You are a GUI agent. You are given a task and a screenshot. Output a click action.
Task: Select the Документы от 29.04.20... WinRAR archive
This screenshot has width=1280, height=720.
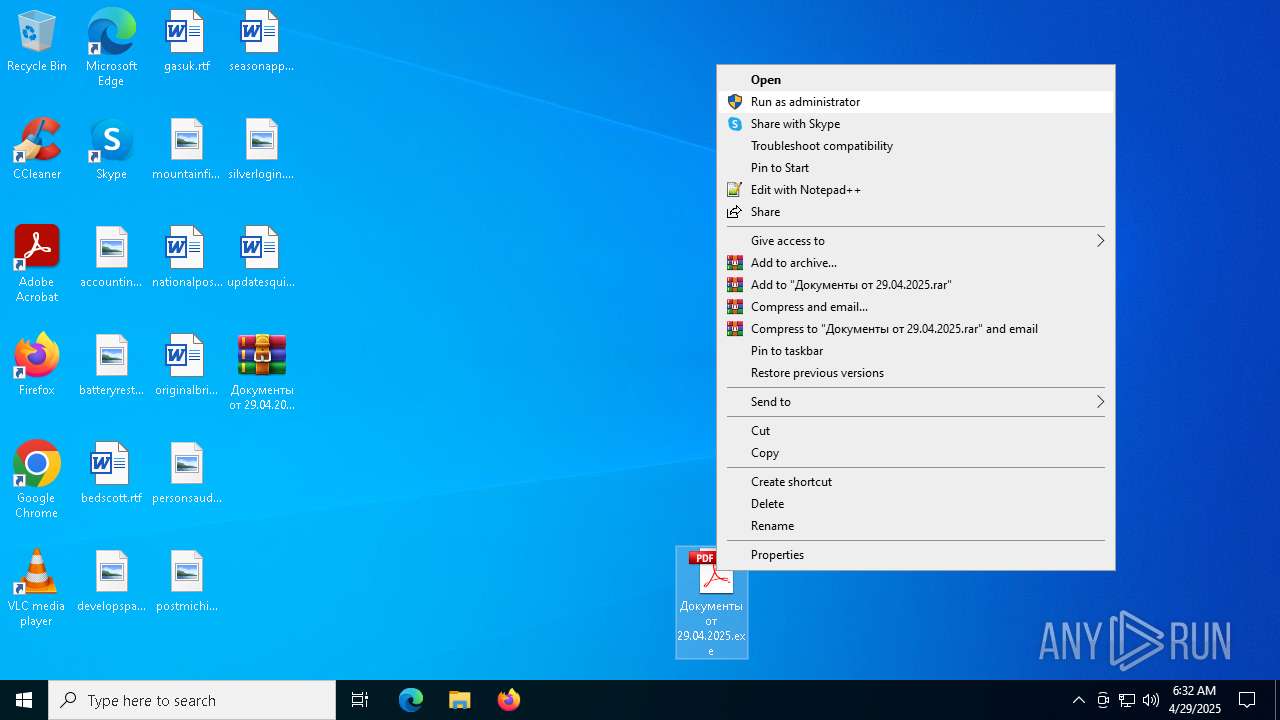coord(261,373)
